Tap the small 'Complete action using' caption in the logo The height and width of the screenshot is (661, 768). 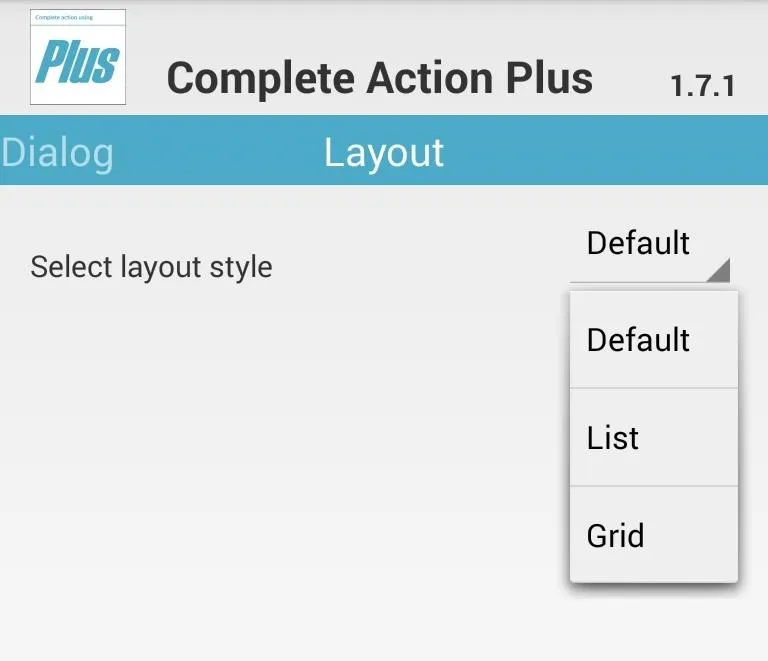(64, 17)
